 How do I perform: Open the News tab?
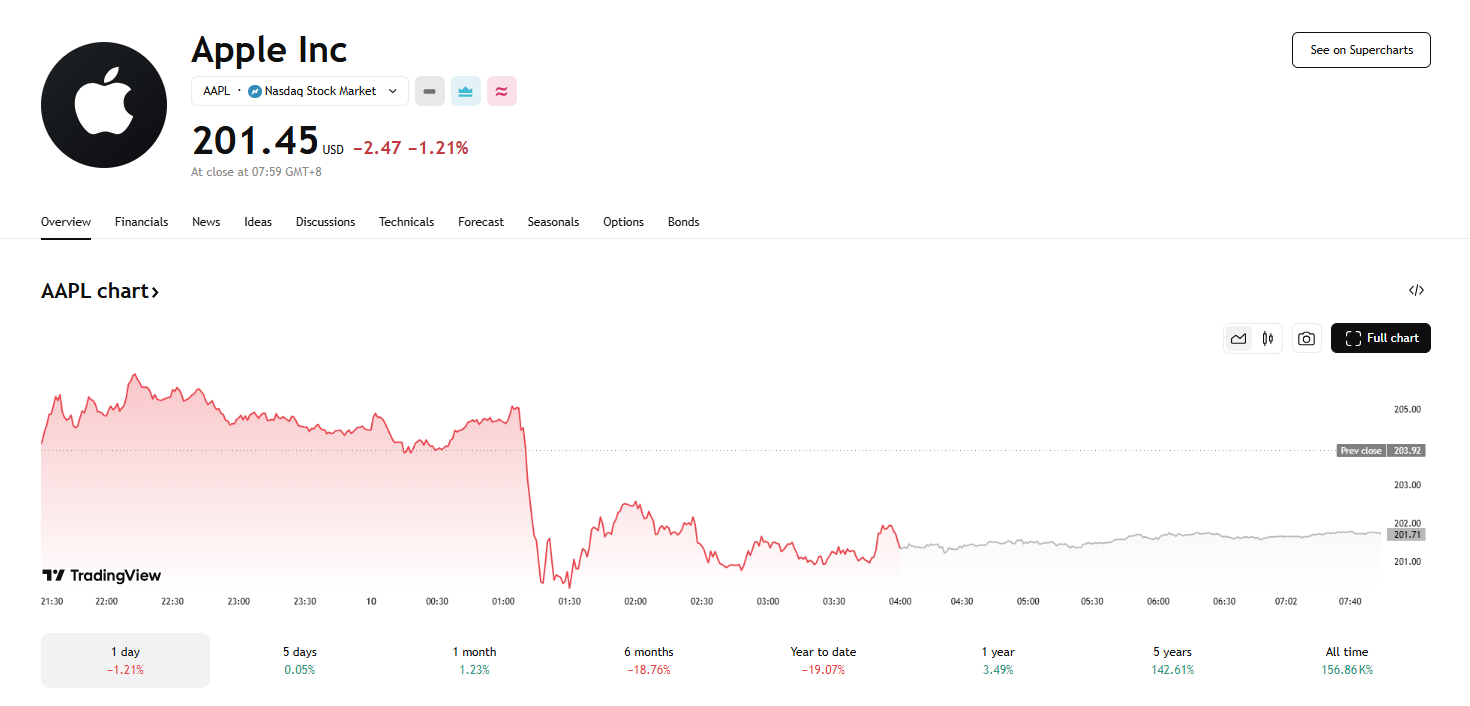pos(206,222)
